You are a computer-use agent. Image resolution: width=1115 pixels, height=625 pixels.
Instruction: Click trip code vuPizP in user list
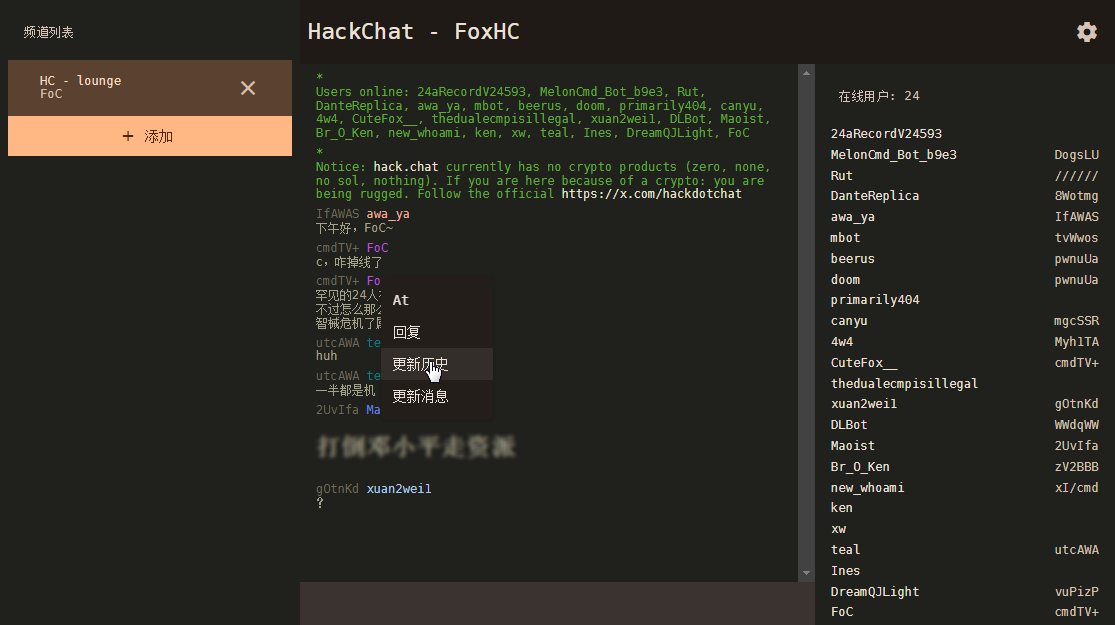point(1077,592)
